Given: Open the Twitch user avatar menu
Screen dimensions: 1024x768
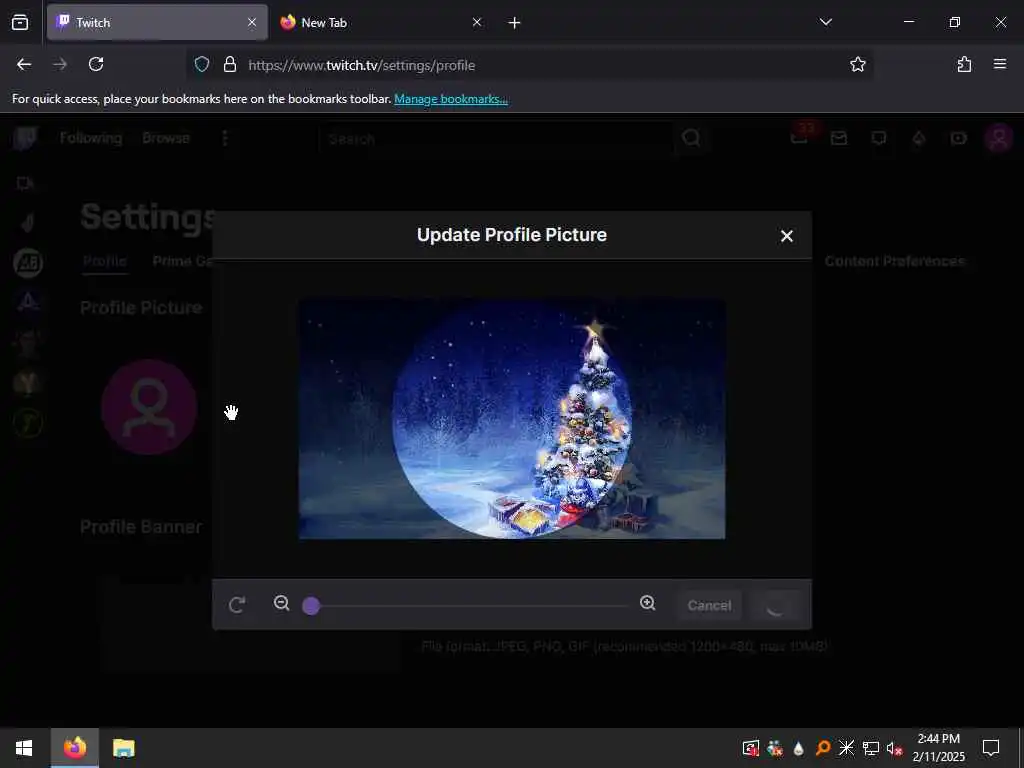Looking at the screenshot, I should [998, 138].
